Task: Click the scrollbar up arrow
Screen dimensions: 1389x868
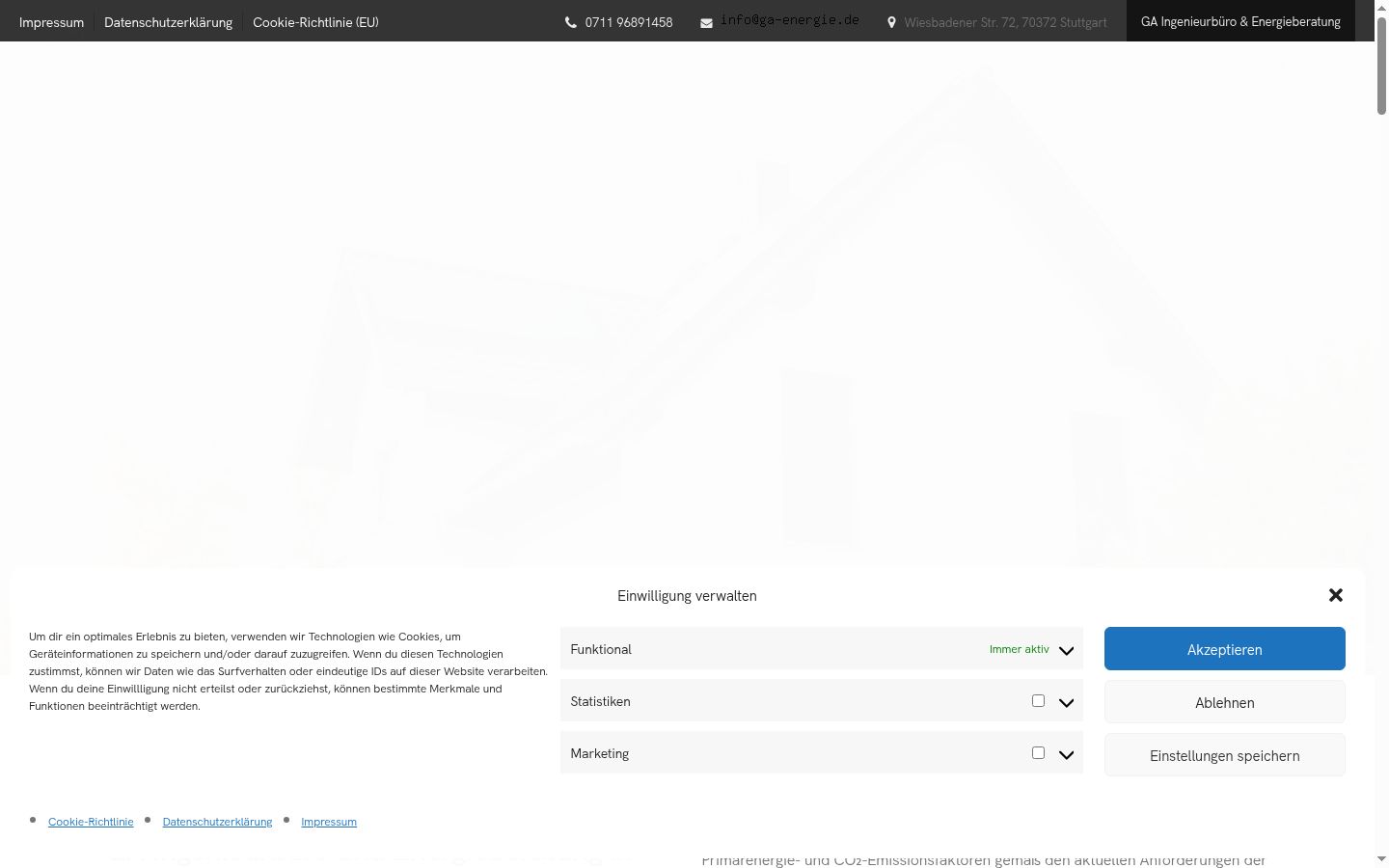Action: click(x=1382, y=8)
